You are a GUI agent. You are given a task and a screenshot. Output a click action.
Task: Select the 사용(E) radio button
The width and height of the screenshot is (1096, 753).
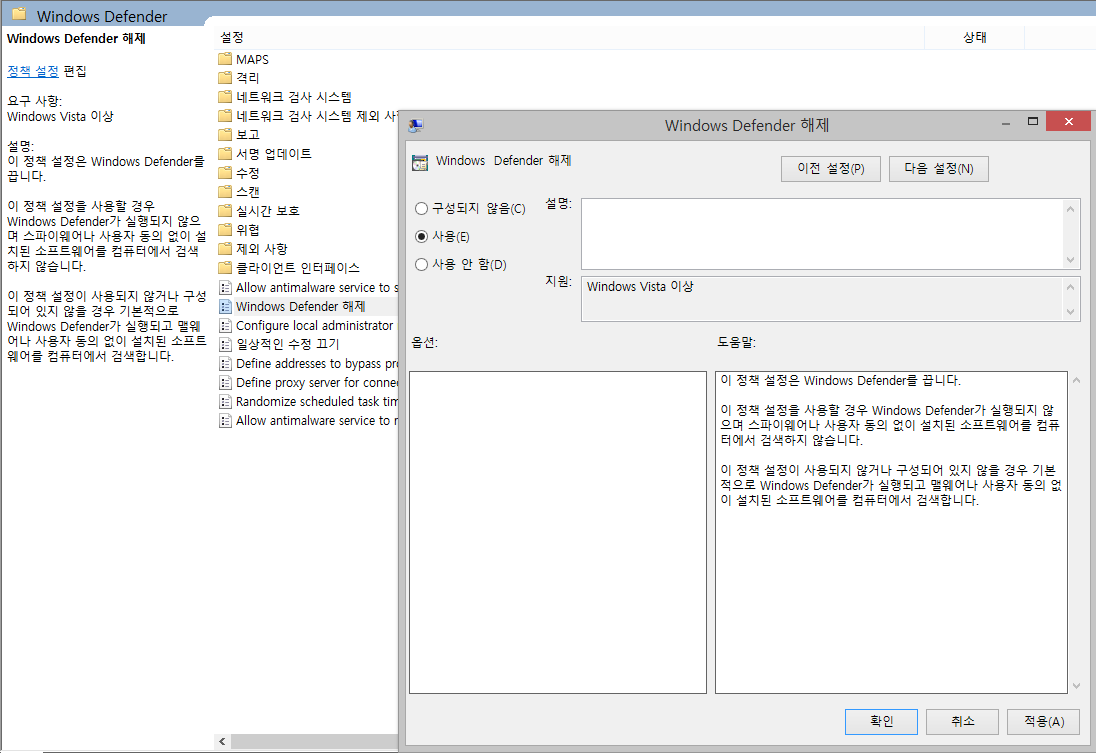421,236
